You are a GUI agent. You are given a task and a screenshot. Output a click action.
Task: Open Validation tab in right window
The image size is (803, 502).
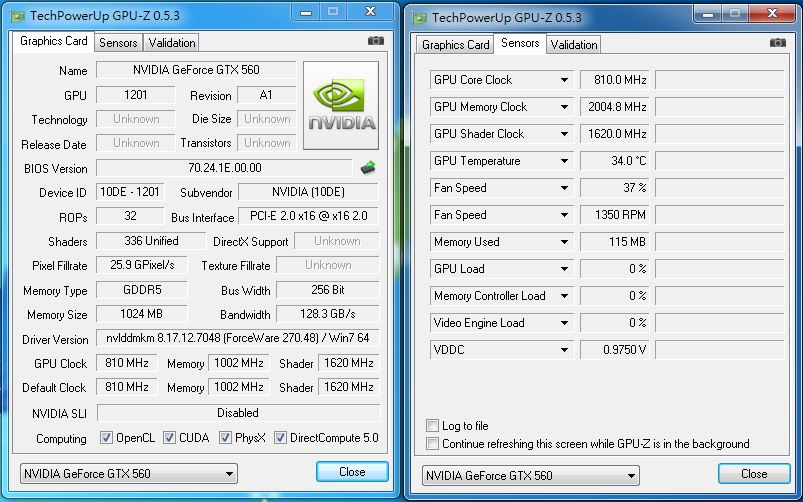(x=574, y=44)
